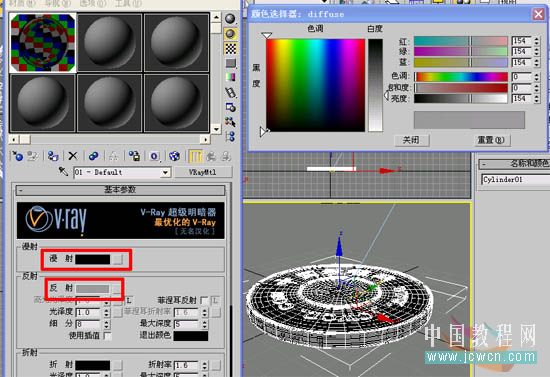Viewport: 550px width, 377px height.
Task: Click sample slots vertical scroll down arrow
Action: (x=216, y=129)
